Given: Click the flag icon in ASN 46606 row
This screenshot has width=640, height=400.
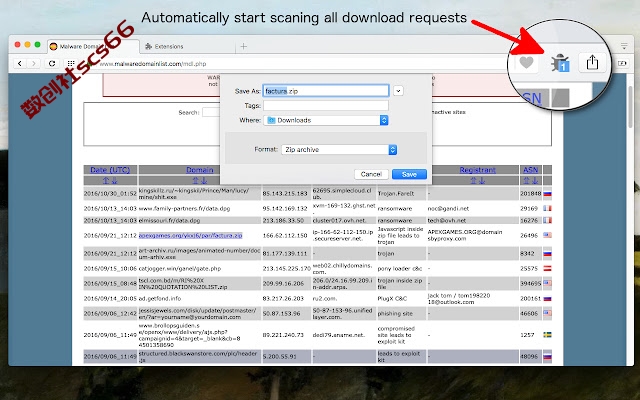Looking at the screenshot, I should tap(547, 313).
